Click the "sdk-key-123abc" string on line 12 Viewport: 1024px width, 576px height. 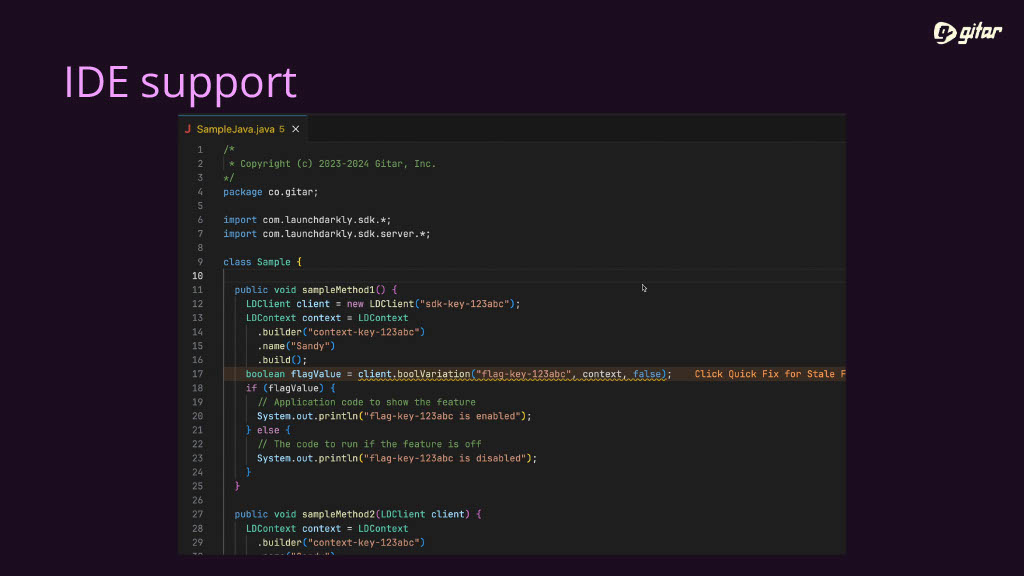click(x=464, y=304)
